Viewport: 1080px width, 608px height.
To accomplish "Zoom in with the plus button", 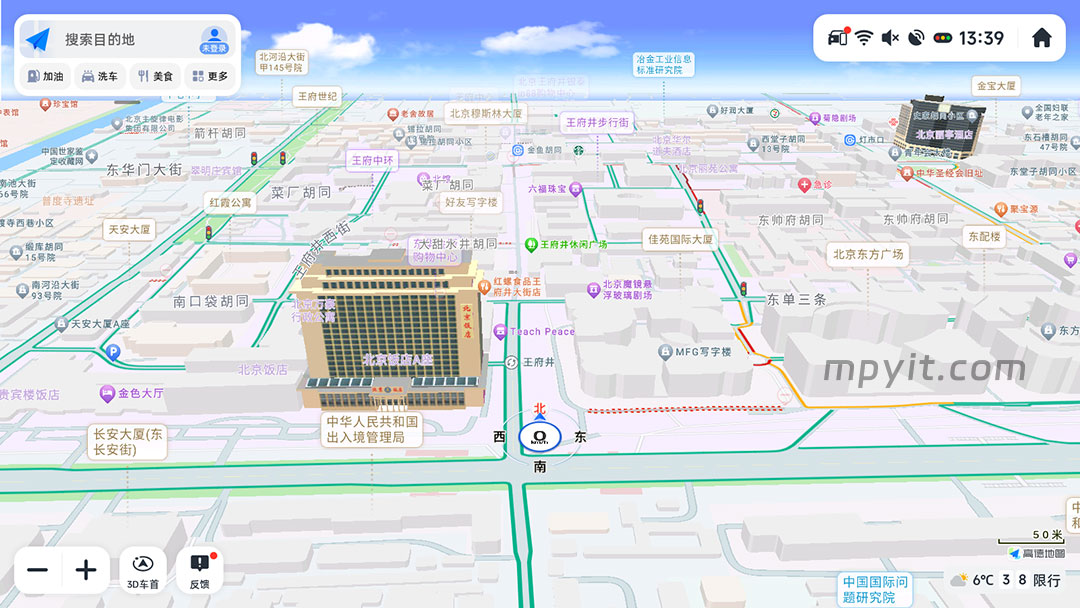I will [86, 570].
